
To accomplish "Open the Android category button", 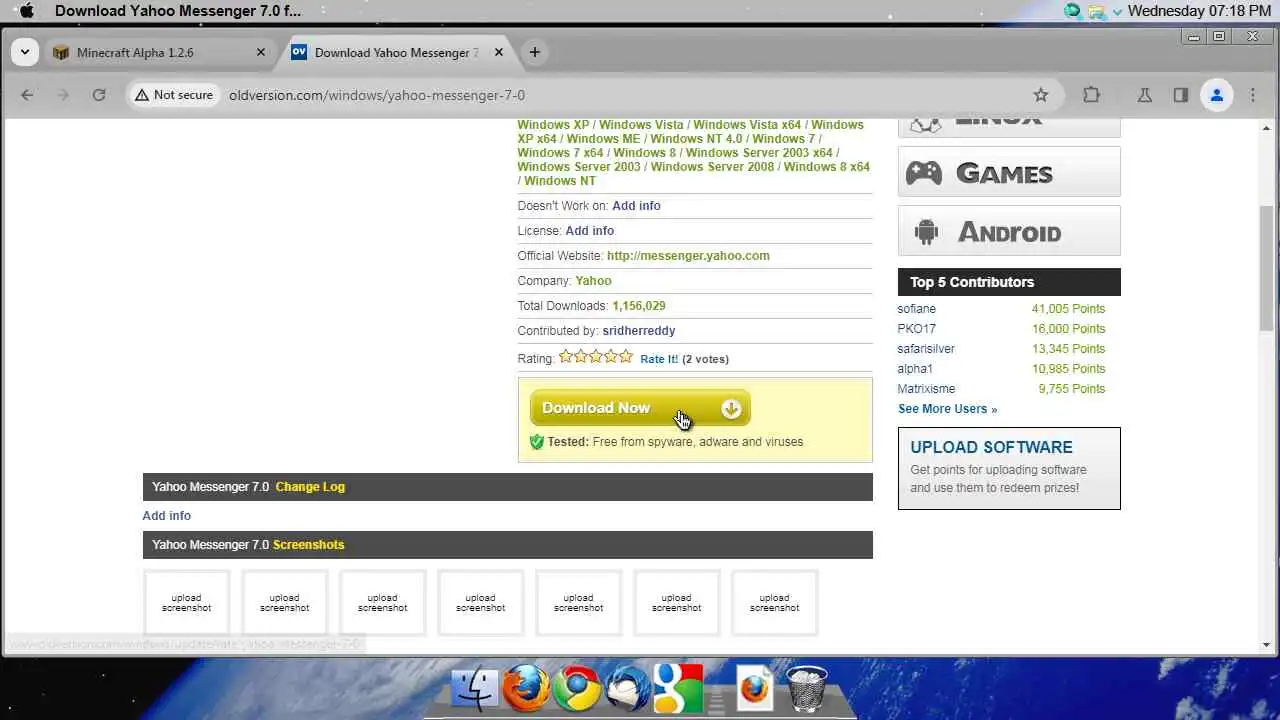I will (1009, 231).
